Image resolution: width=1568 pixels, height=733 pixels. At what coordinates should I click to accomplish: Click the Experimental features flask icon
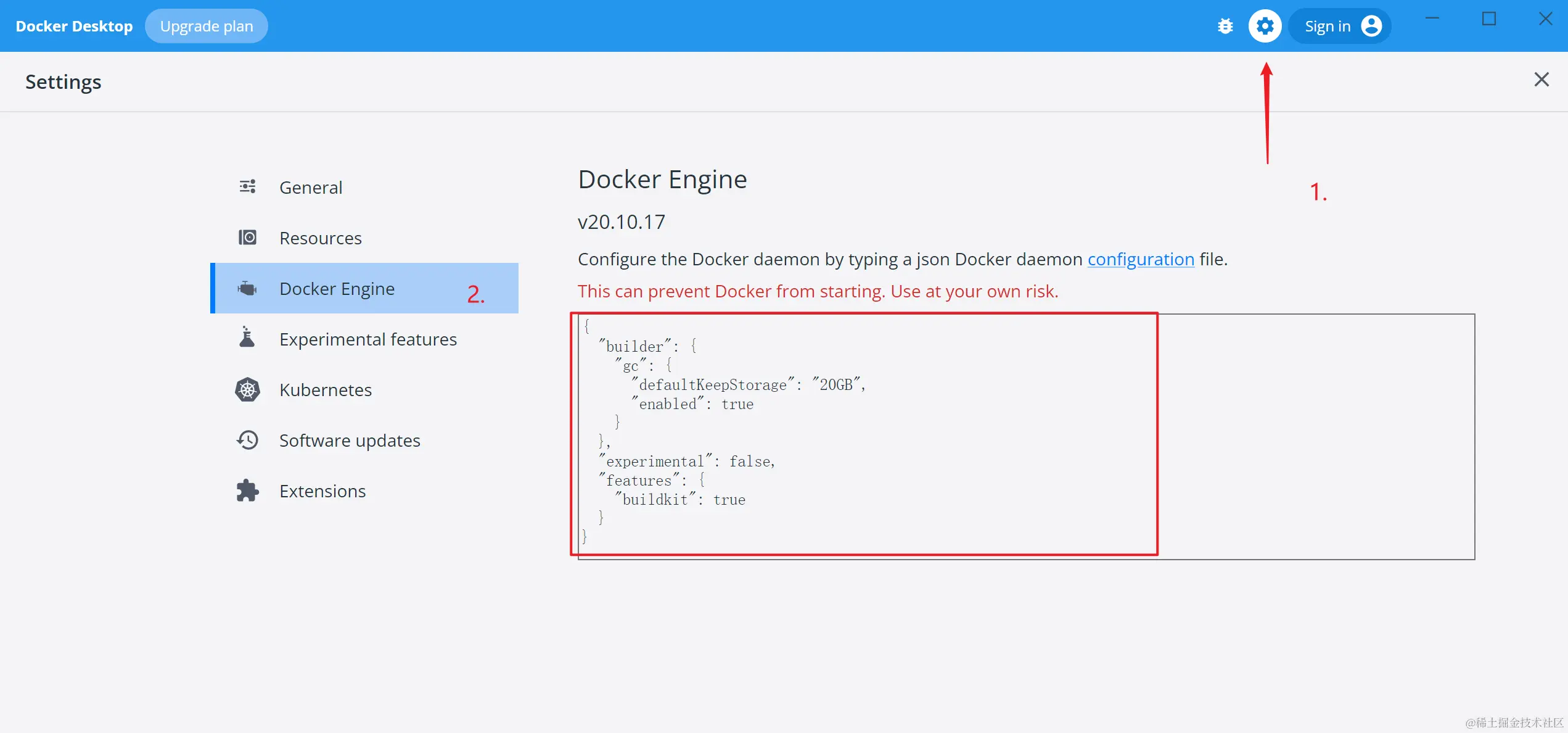click(247, 338)
